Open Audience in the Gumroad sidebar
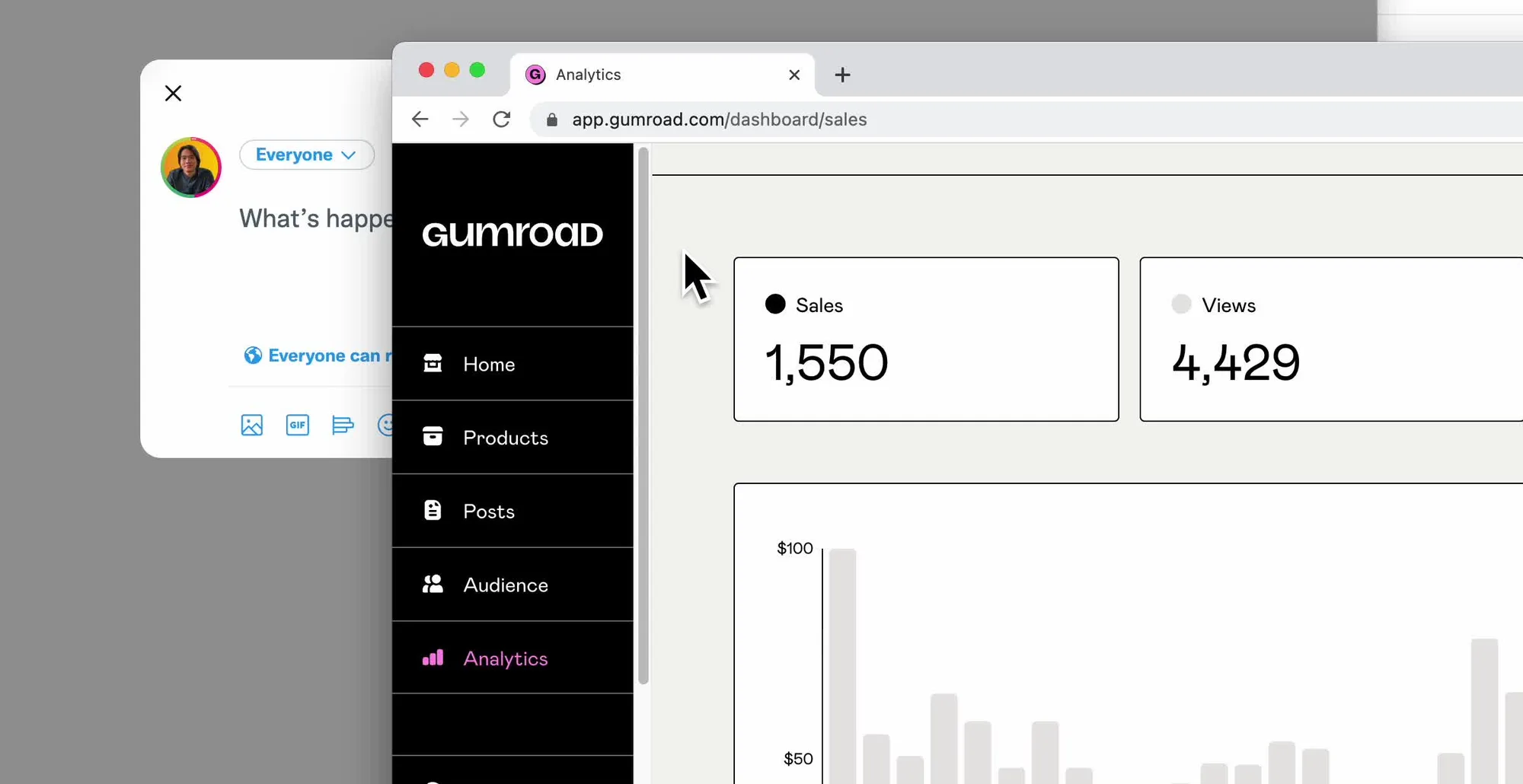Screen dimensions: 1523x784 512,585
